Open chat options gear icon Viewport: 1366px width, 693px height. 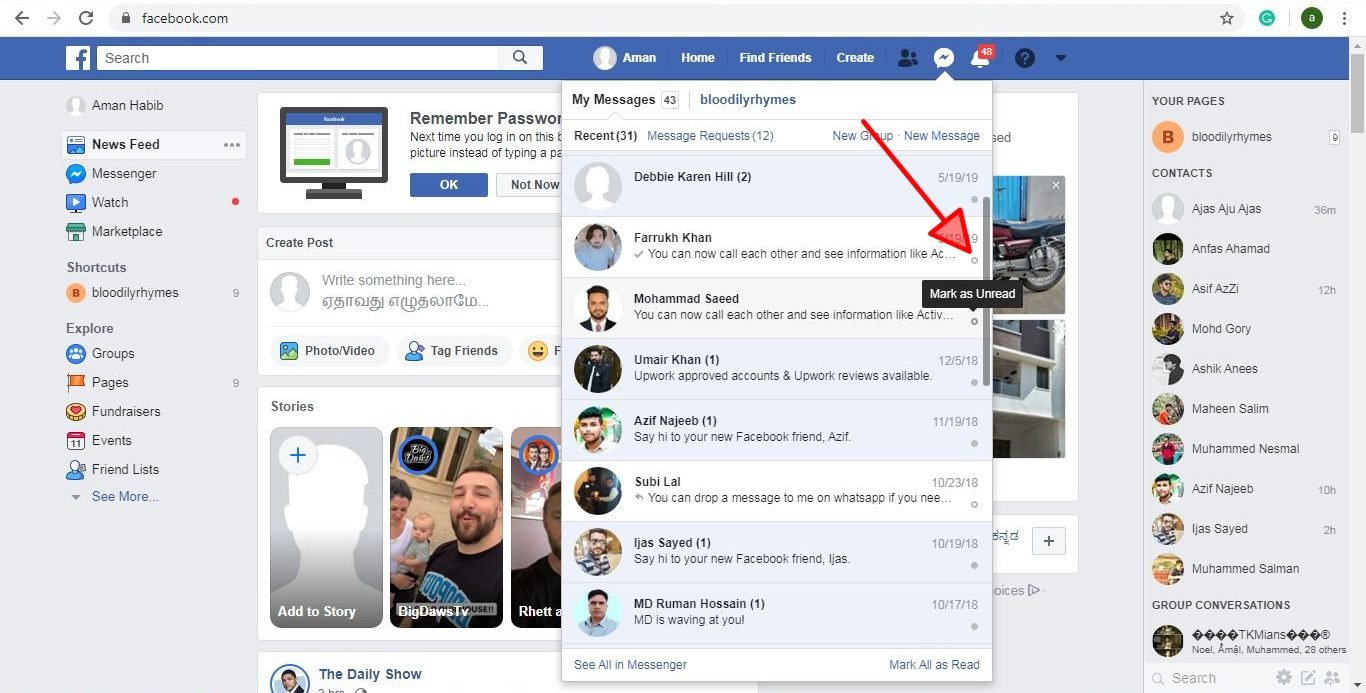tap(1283, 678)
